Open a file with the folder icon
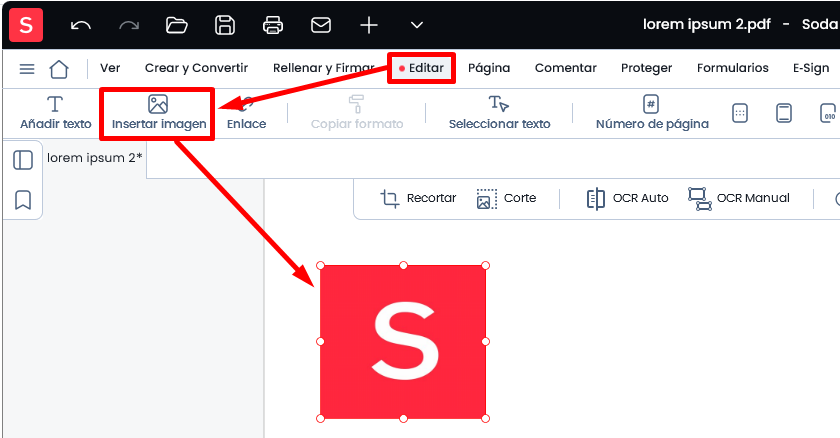Image resolution: width=840 pixels, height=438 pixels. [176, 25]
